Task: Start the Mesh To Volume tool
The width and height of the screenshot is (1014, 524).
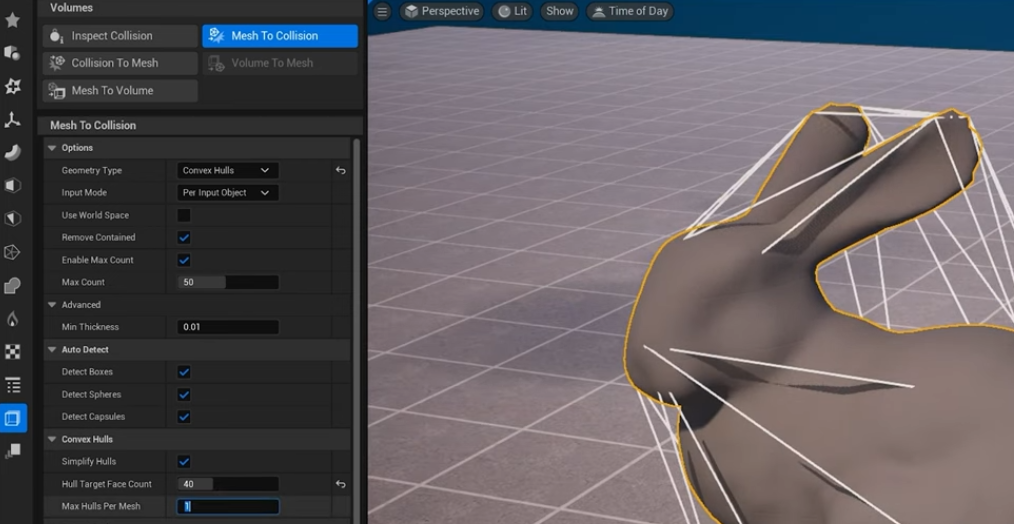Action: 120,91
